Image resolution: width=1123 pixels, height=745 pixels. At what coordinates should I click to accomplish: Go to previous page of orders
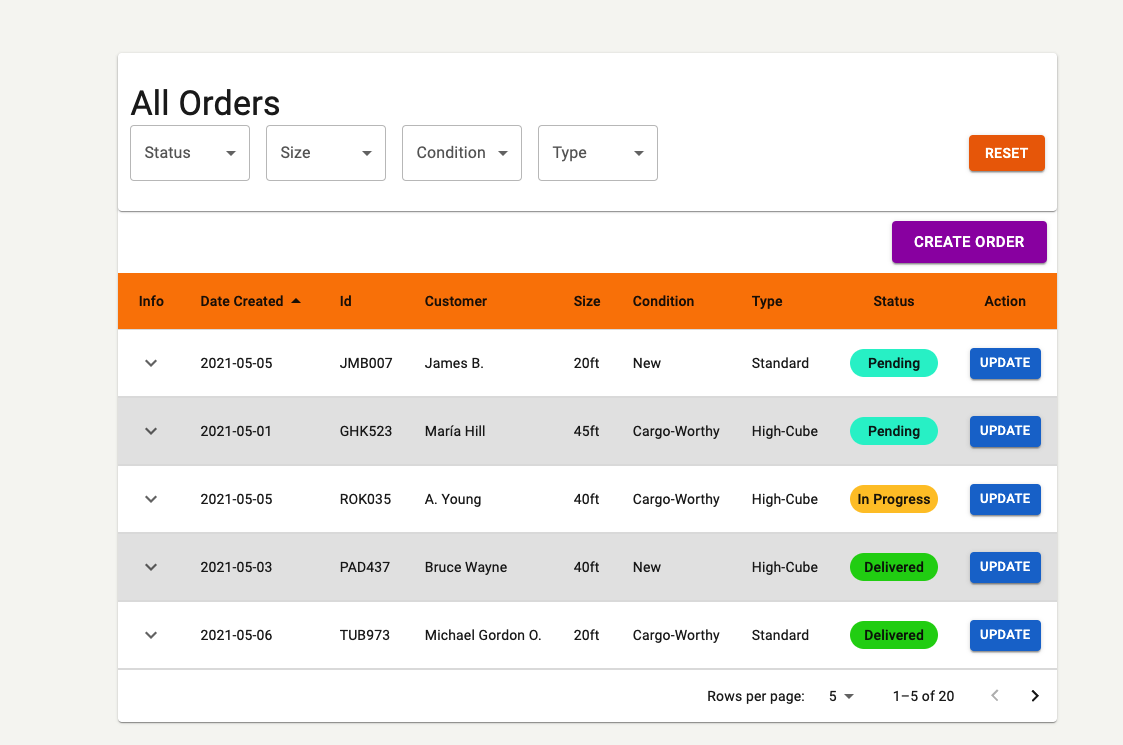(995, 696)
